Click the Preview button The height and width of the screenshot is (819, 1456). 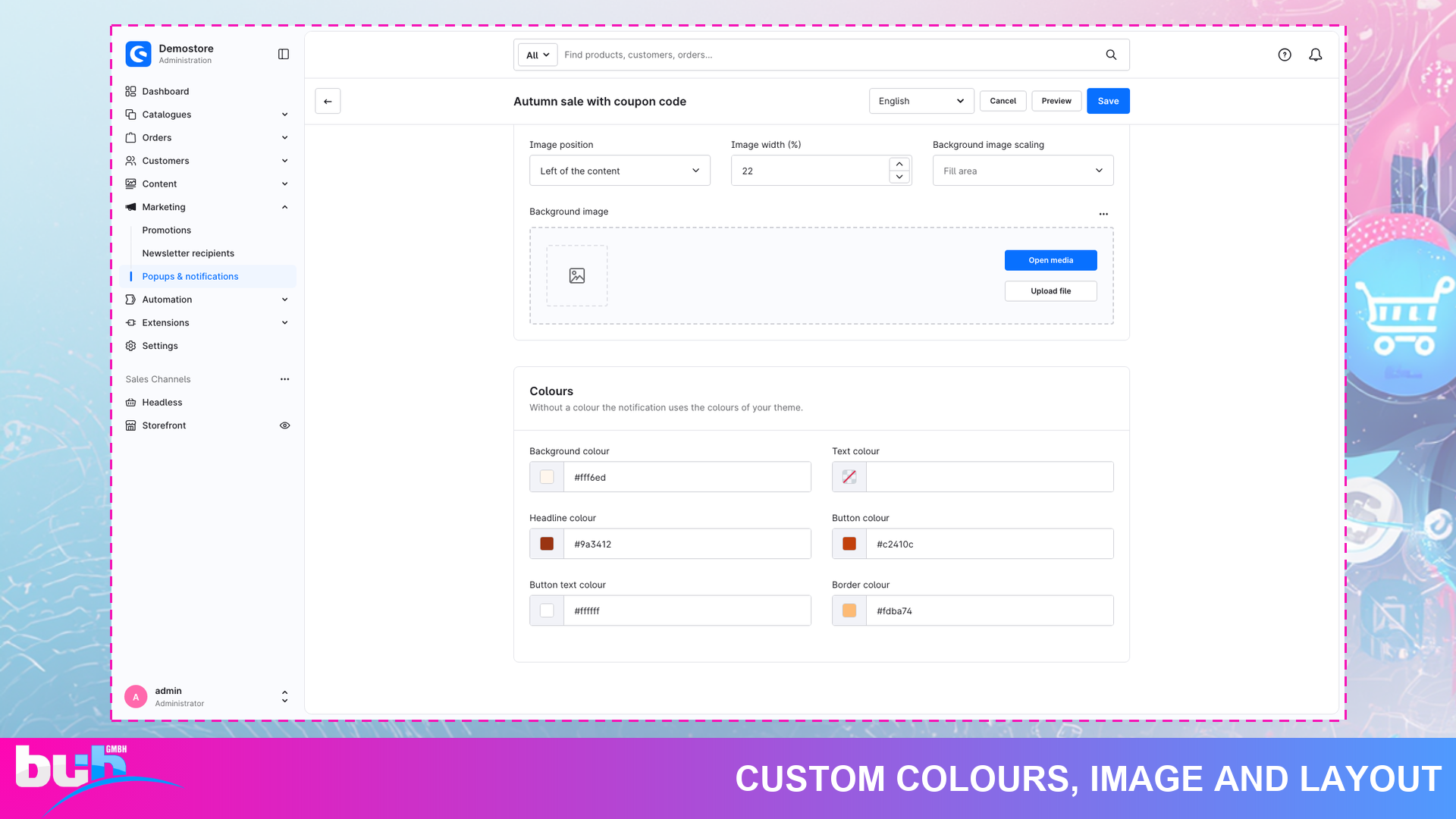(x=1056, y=101)
